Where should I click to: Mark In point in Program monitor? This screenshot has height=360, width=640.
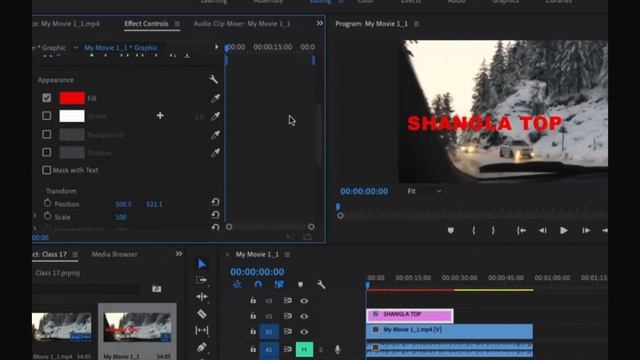(x=473, y=231)
